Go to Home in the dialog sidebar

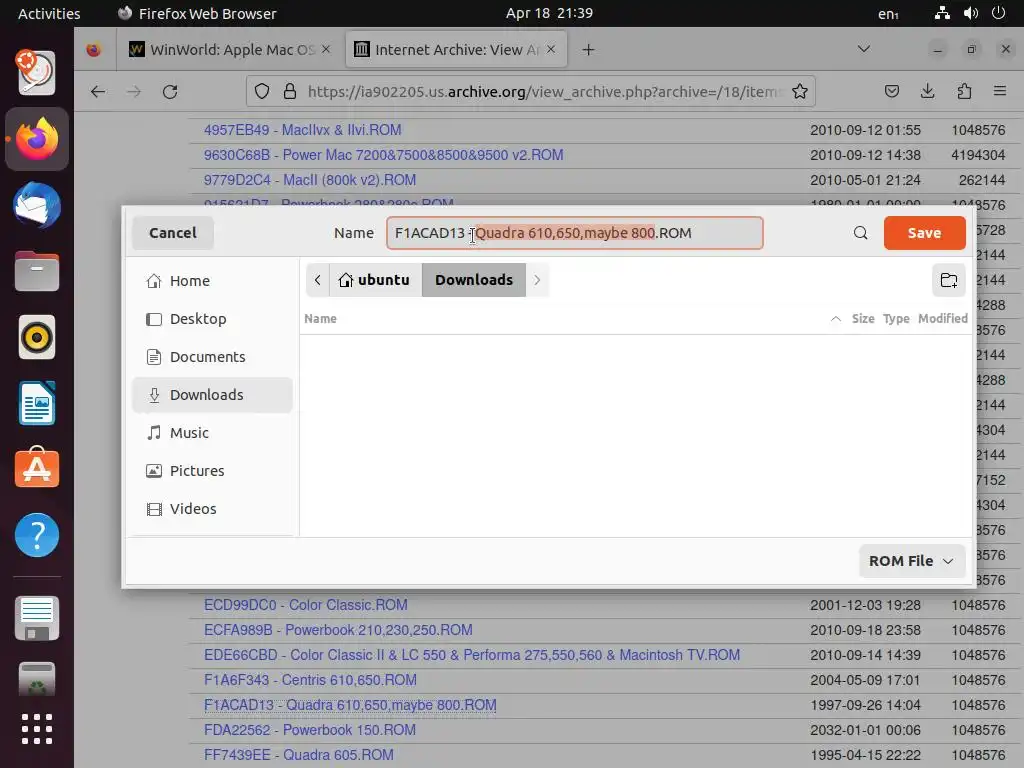pyautogui.click(x=212, y=281)
